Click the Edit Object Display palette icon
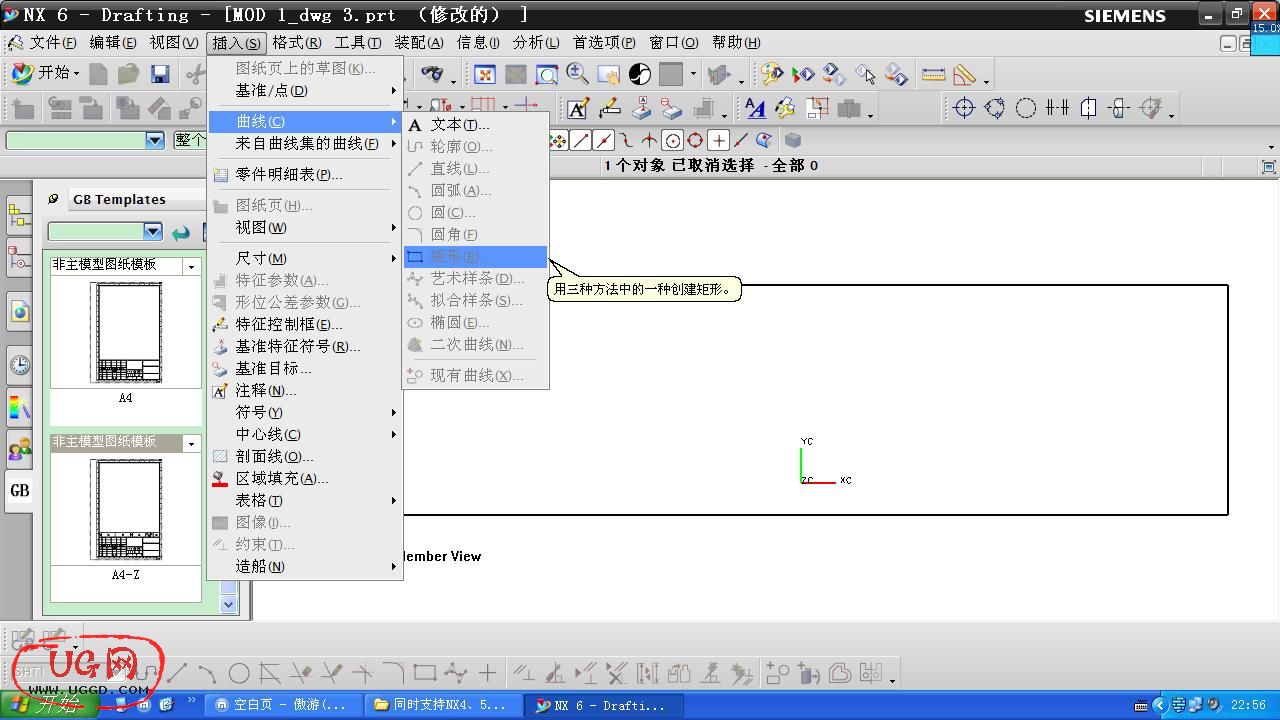The height and width of the screenshot is (720, 1280). 771,74
